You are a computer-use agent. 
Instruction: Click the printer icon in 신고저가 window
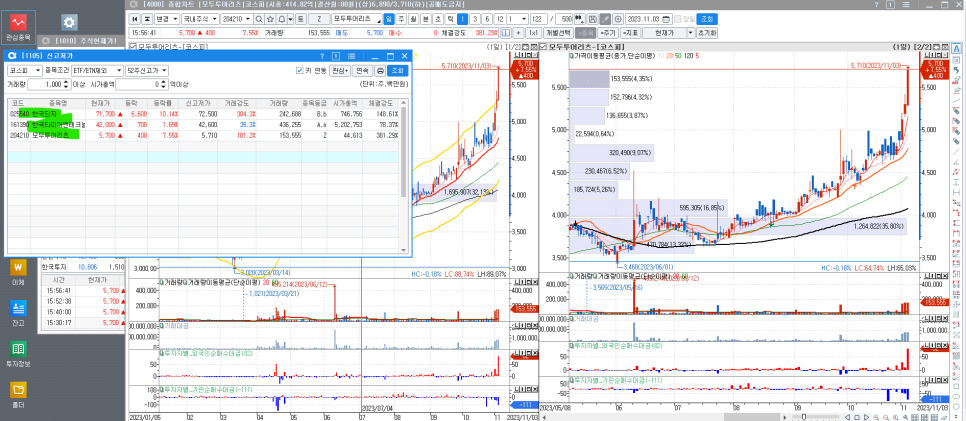pyautogui.click(x=380, y=71)
